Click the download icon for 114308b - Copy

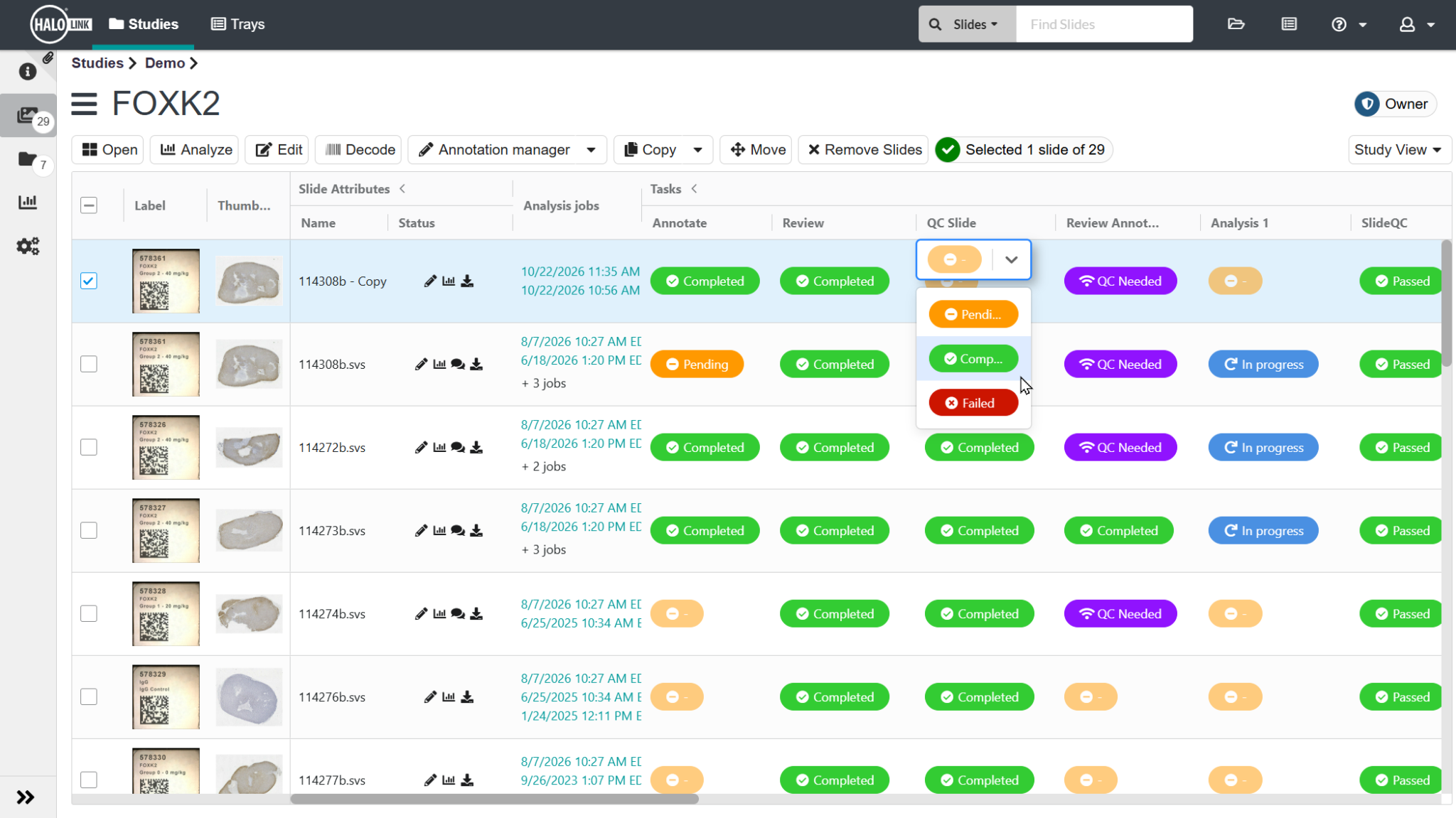tap(467, 281)
